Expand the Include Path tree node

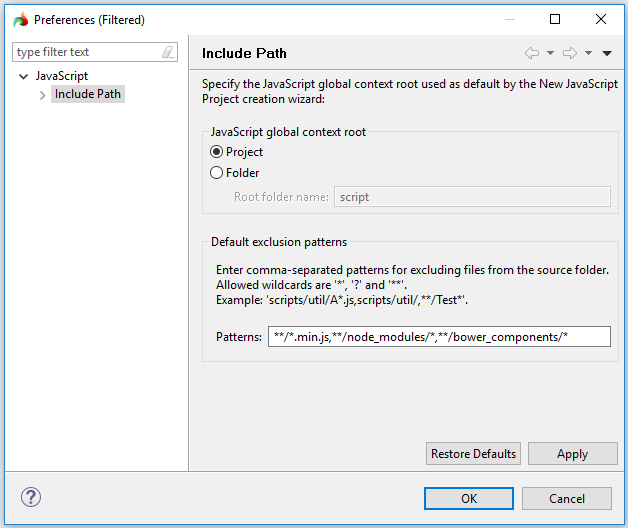pyautogui.click(x=42, y=95)
